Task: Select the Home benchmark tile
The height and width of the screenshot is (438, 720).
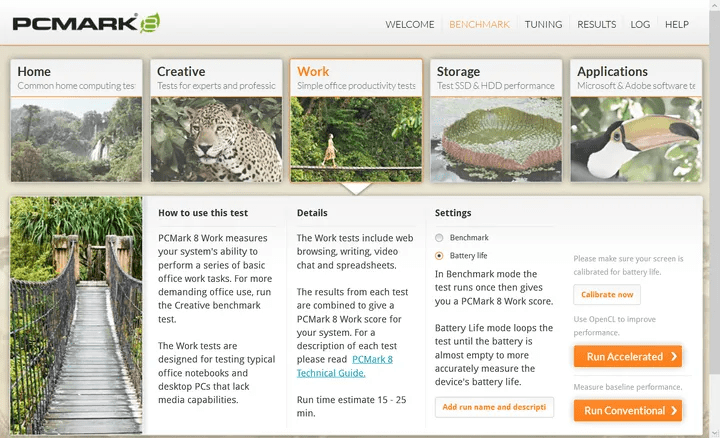Action: pos(76,120)
